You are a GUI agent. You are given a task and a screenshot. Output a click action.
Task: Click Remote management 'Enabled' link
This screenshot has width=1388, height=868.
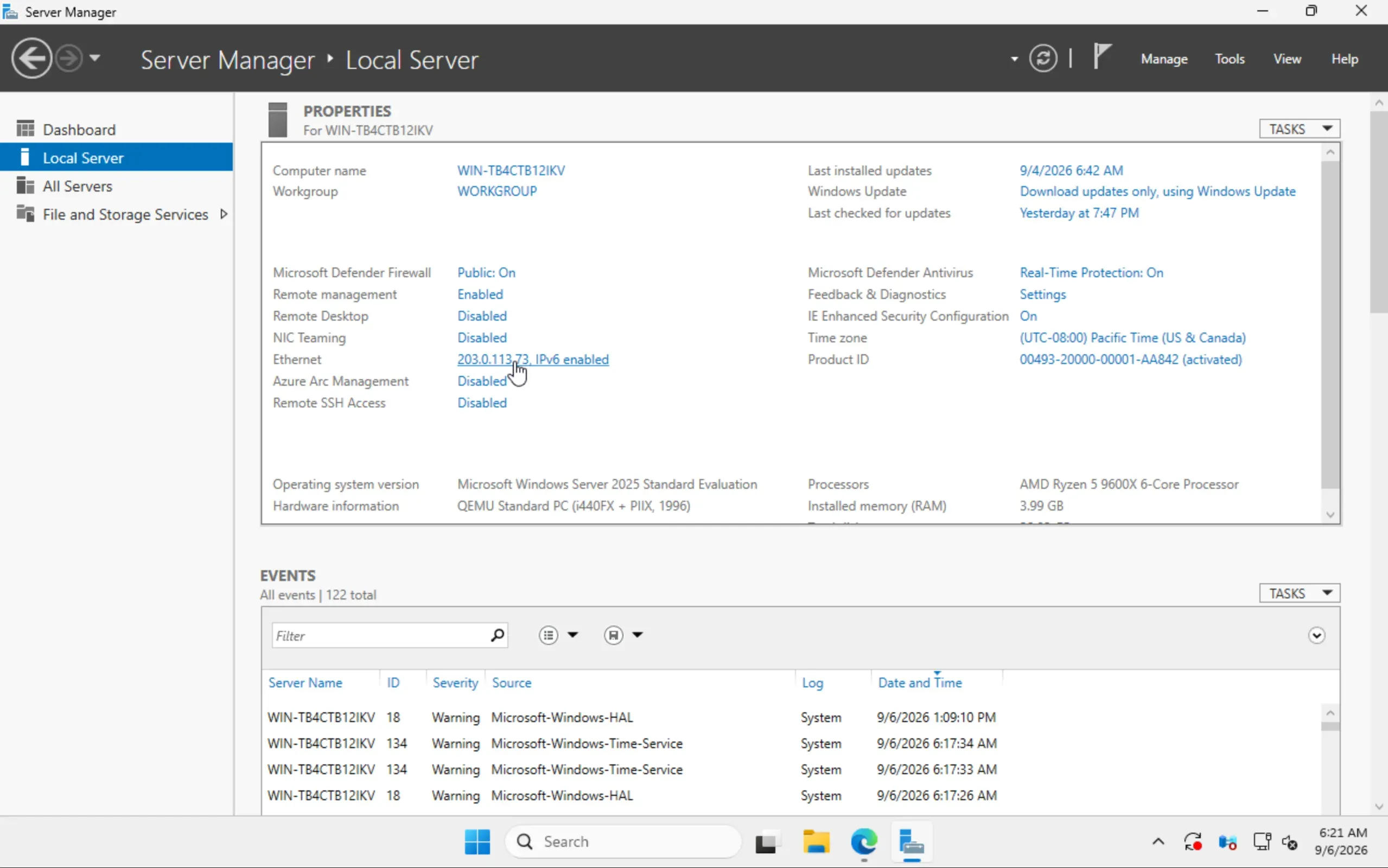480,295
